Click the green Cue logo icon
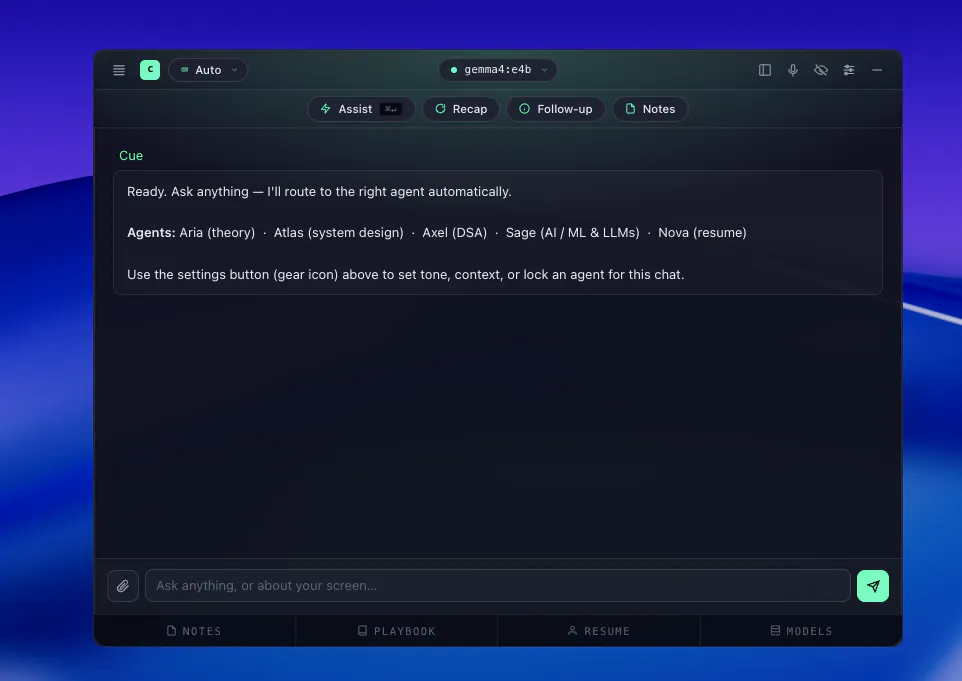The image size is (962, 681). 150,70
